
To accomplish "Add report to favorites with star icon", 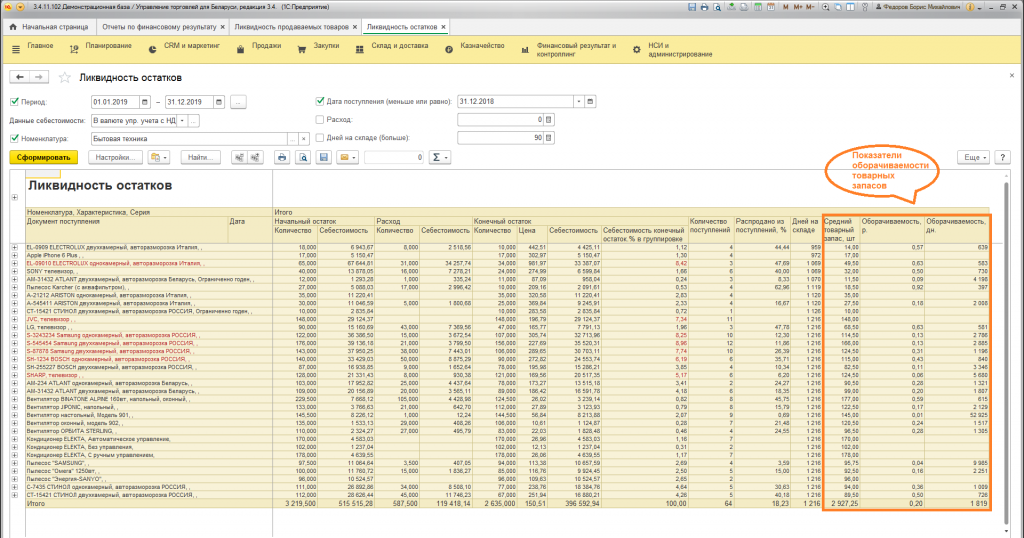I will coord(65,77).
